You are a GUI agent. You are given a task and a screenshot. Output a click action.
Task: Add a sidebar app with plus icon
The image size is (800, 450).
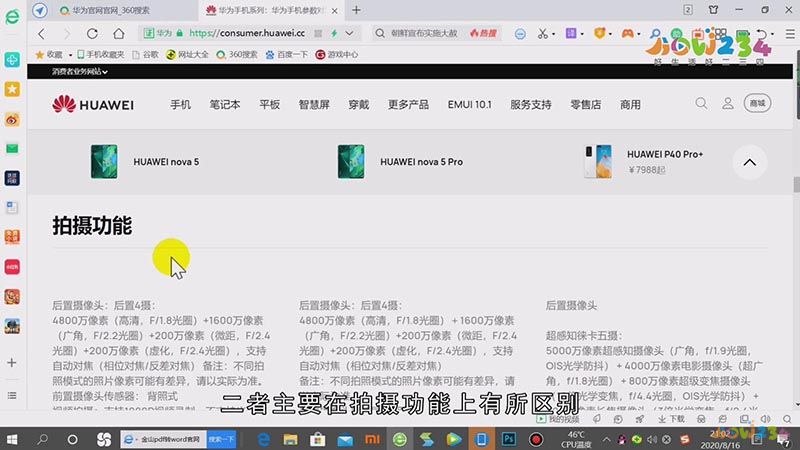(12, 363)
